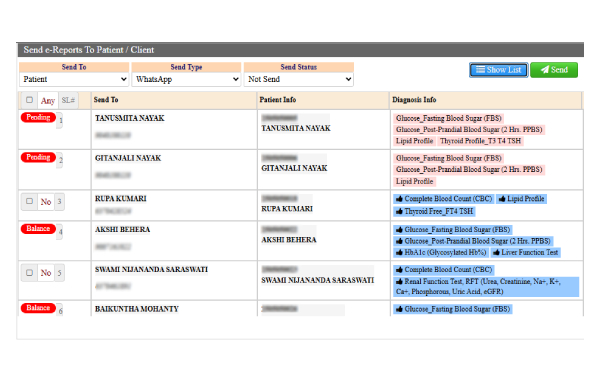Select GITANJALI NAYAK's Glucose_Fasting Blood Sugar tag
The height and width of the screenshot is (381, 600).
pos(448,158)
